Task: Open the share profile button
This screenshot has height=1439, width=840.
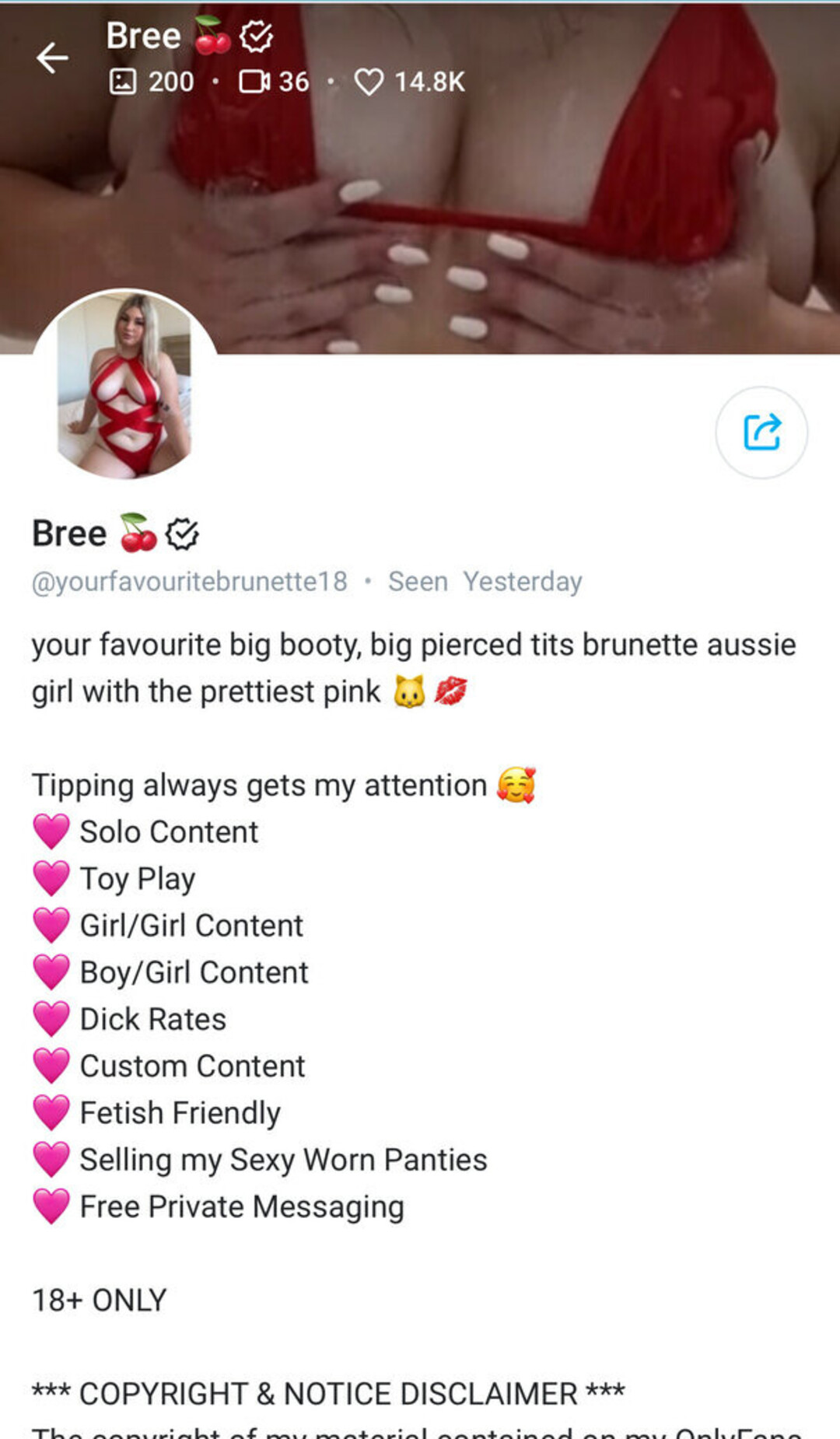Action: pyautogui.click(x=761, y=432)
